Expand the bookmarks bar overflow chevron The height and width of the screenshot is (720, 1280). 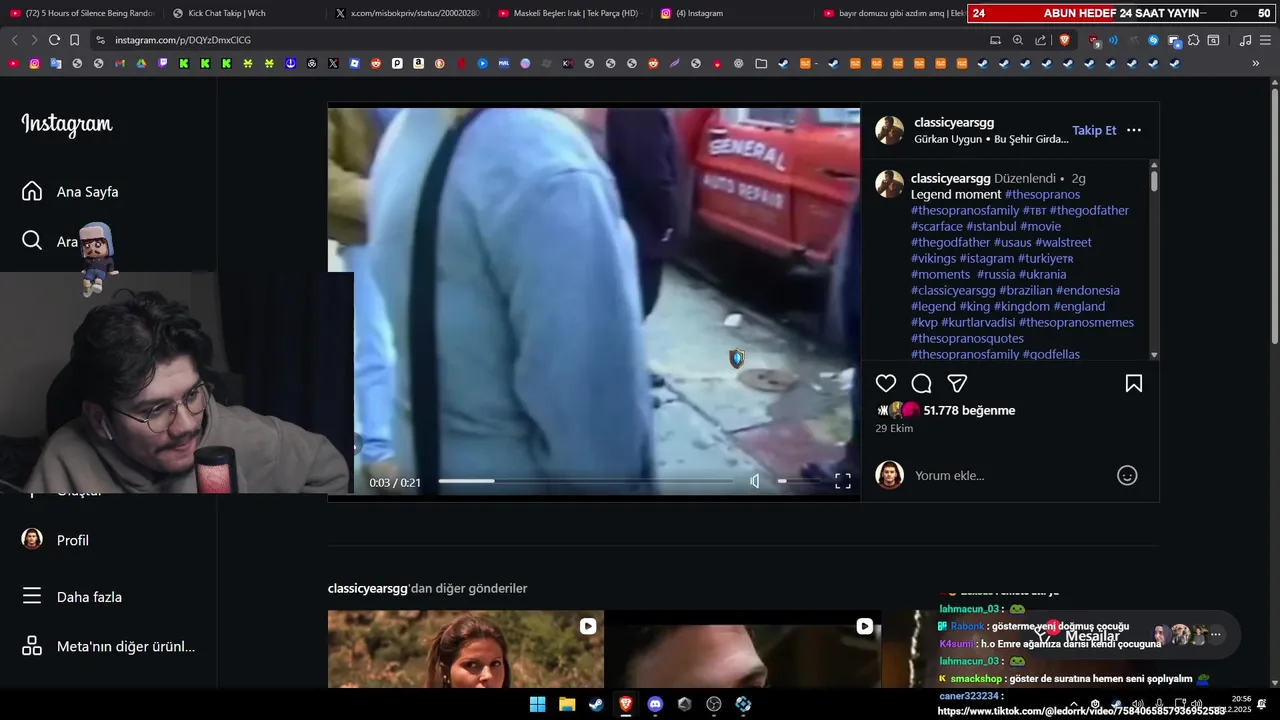pos(1256,63)
